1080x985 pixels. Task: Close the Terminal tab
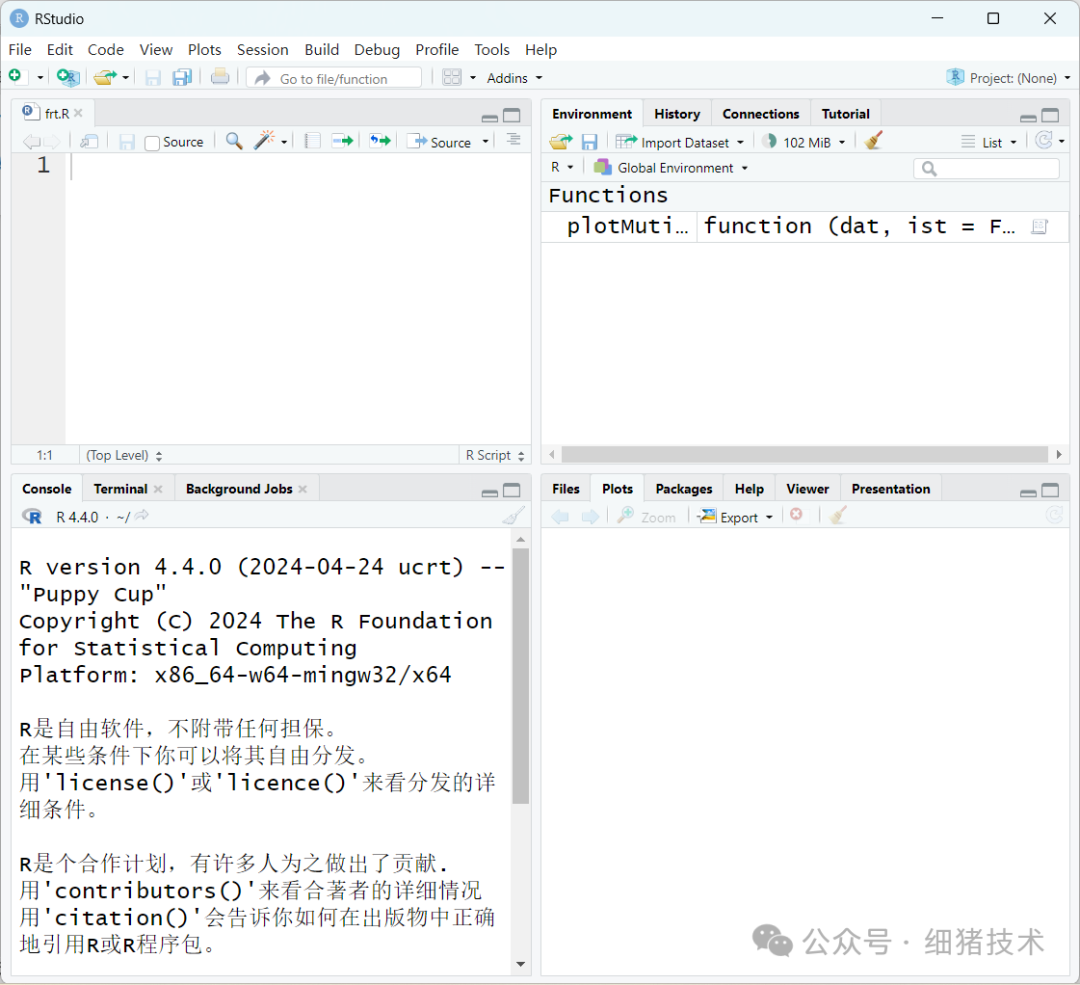[158, 489]
